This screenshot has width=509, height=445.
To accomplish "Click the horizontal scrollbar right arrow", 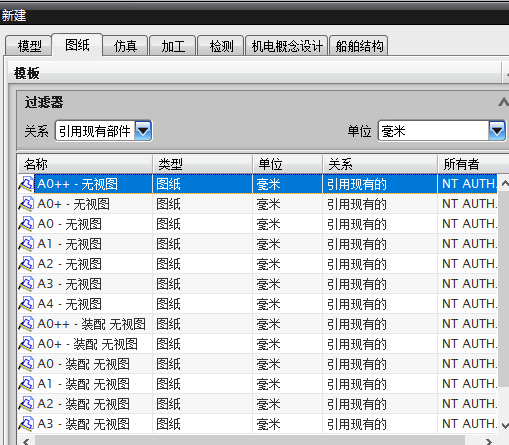I will coord(488,441).
